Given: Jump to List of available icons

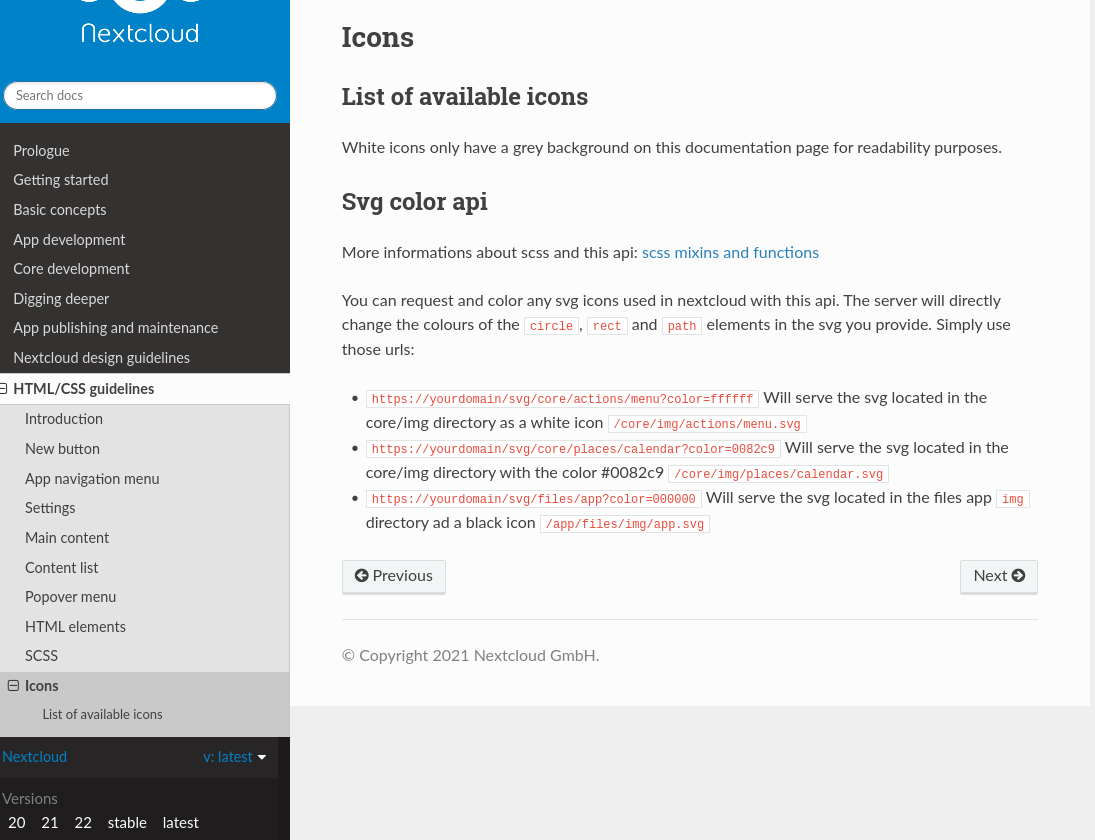Looking at the screenshot, I should click(102, 714).
